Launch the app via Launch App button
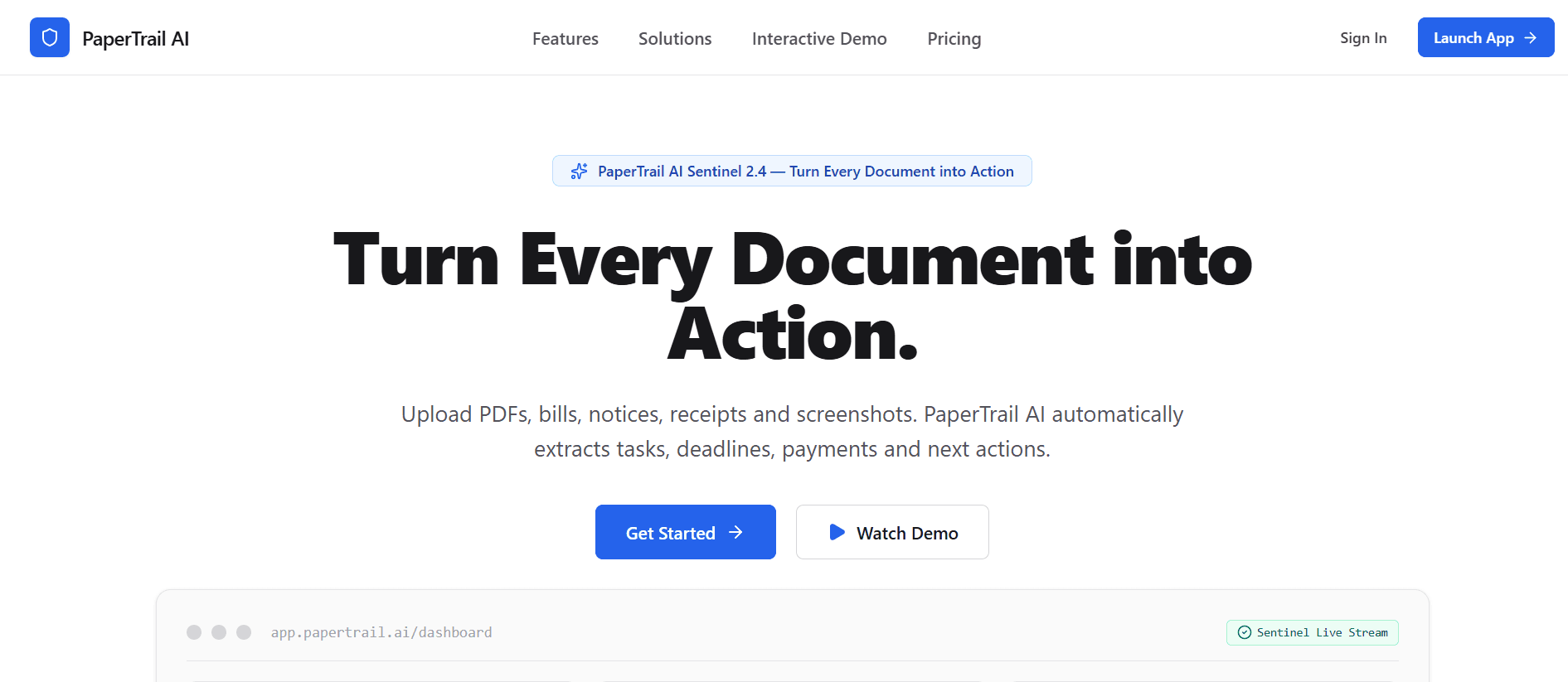Screen dimensions: 1568x682 click(x=1486, y=37)
